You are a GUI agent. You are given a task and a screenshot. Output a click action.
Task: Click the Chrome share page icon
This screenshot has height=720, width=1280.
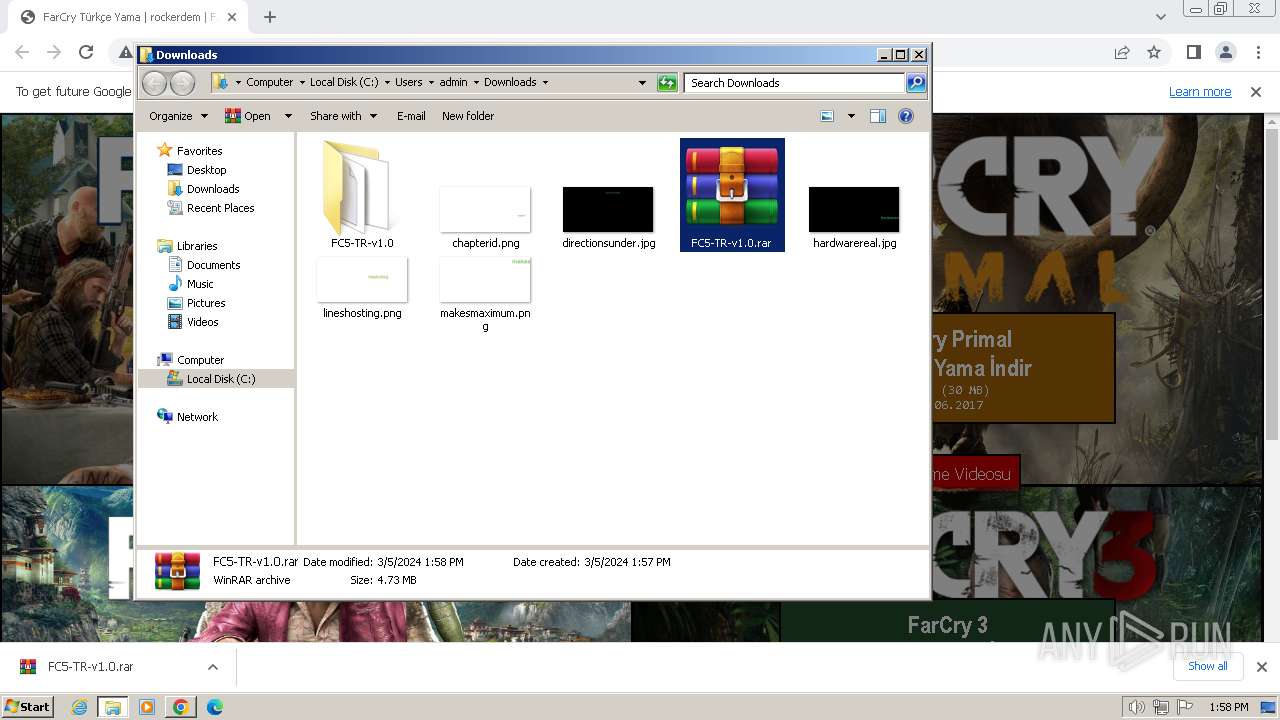tap(1122, 53)
